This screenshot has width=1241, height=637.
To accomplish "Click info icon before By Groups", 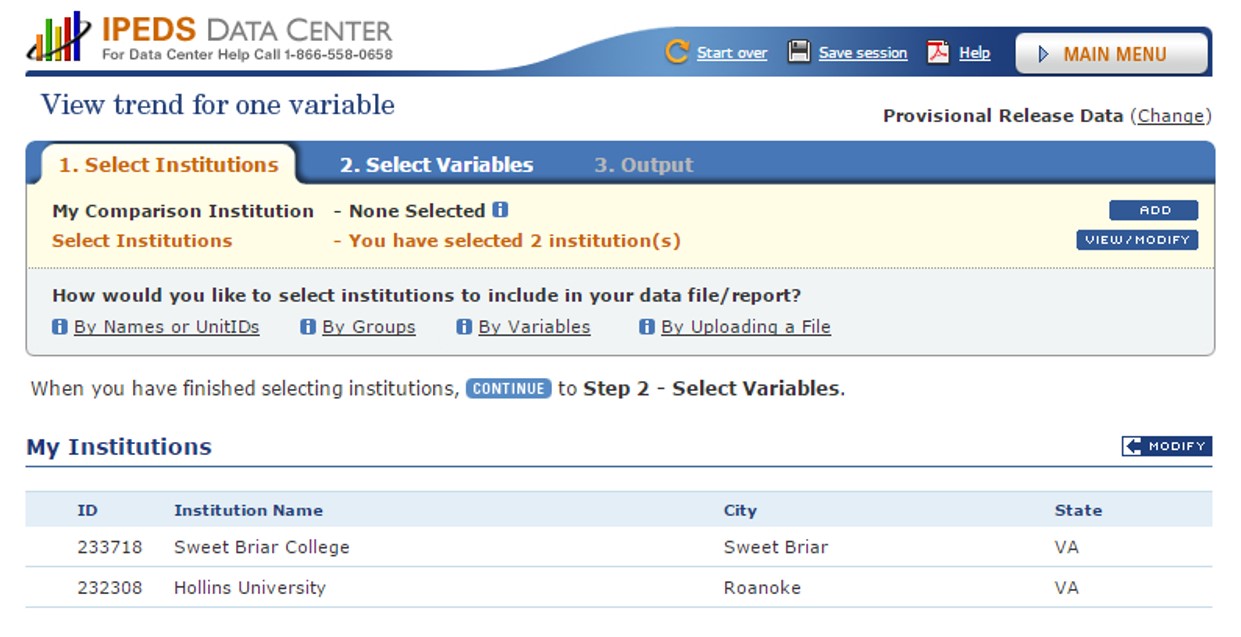I will click(308, 327).
